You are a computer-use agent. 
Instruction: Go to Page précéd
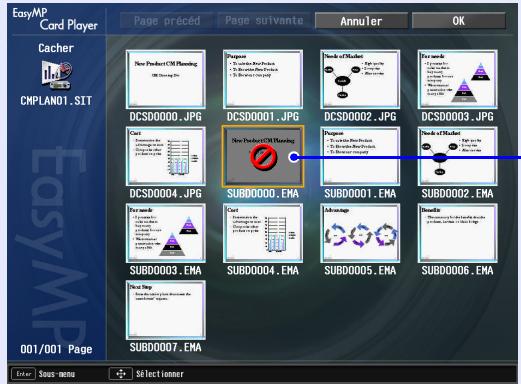(167, 21)
